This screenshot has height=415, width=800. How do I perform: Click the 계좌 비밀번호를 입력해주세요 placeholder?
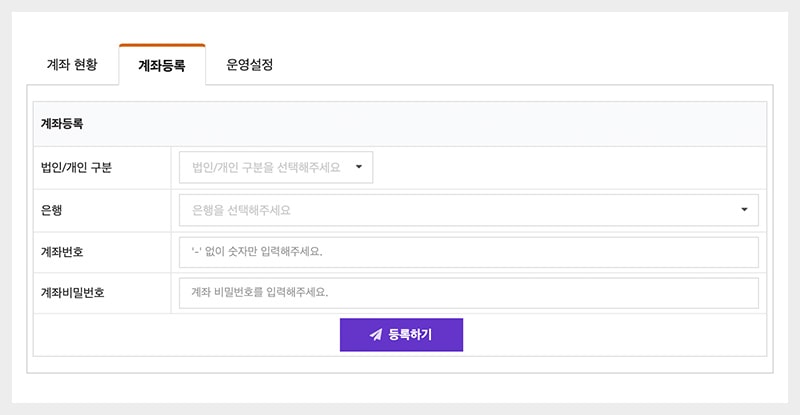[x=260, y=293]
